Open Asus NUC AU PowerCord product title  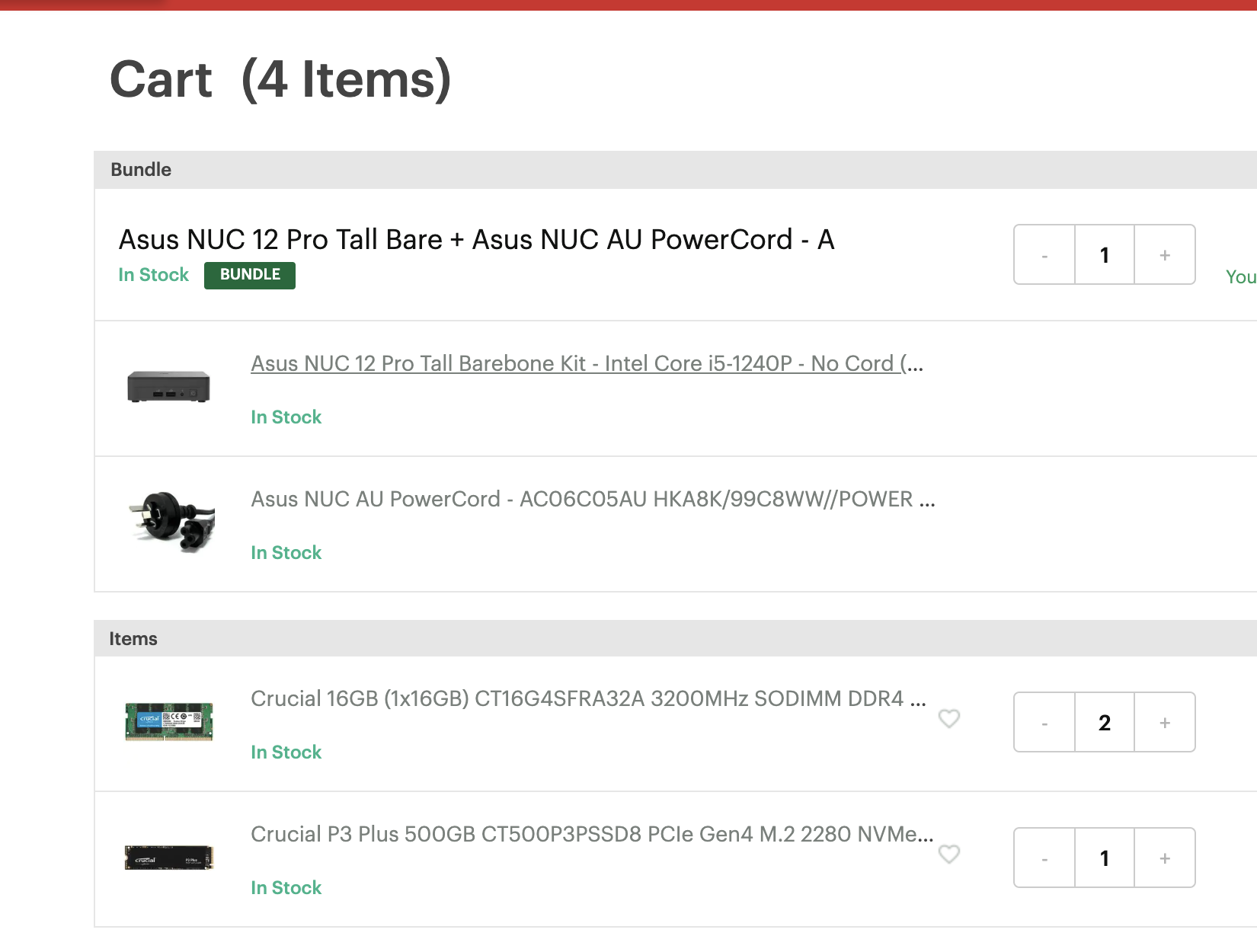click(x=593, y=499)
